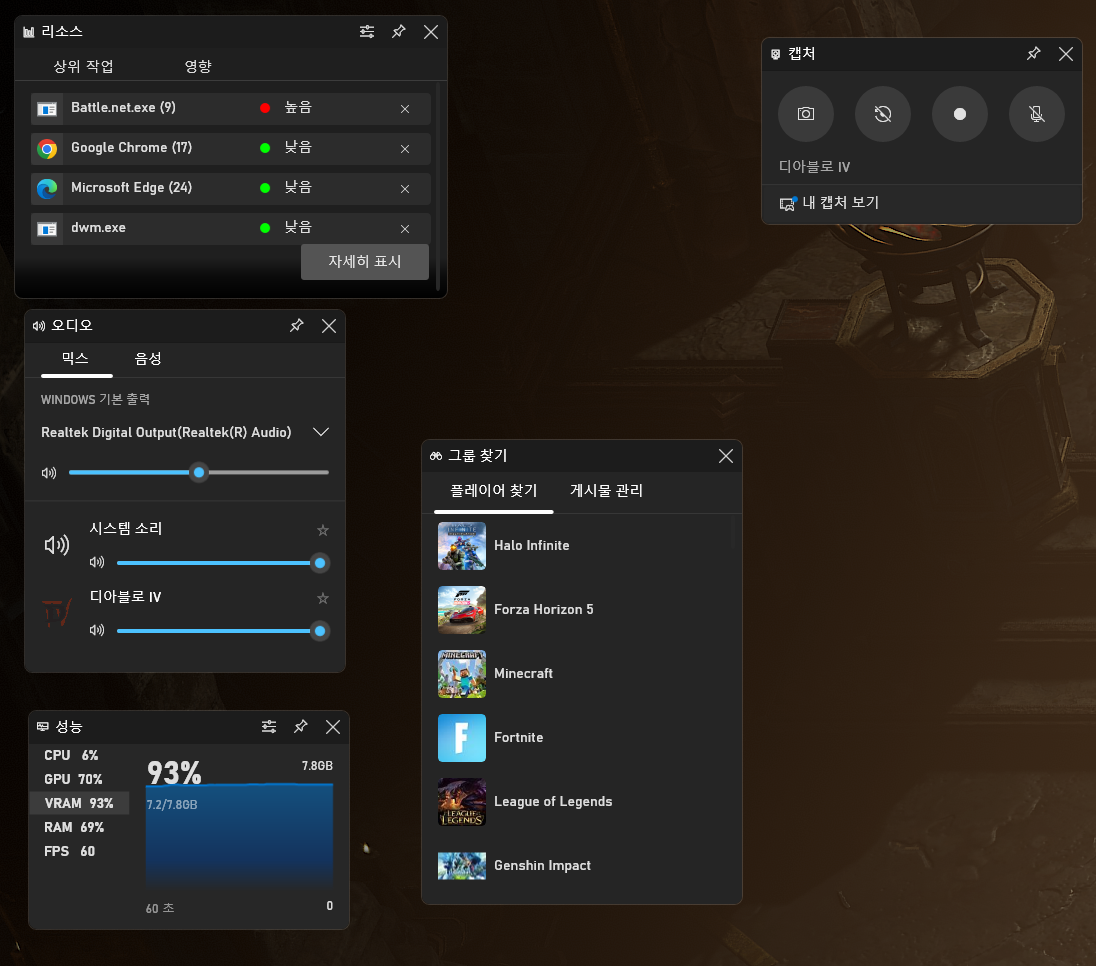
Task: Switch to the 믹스 tab
Action: (x=75, y=359)
